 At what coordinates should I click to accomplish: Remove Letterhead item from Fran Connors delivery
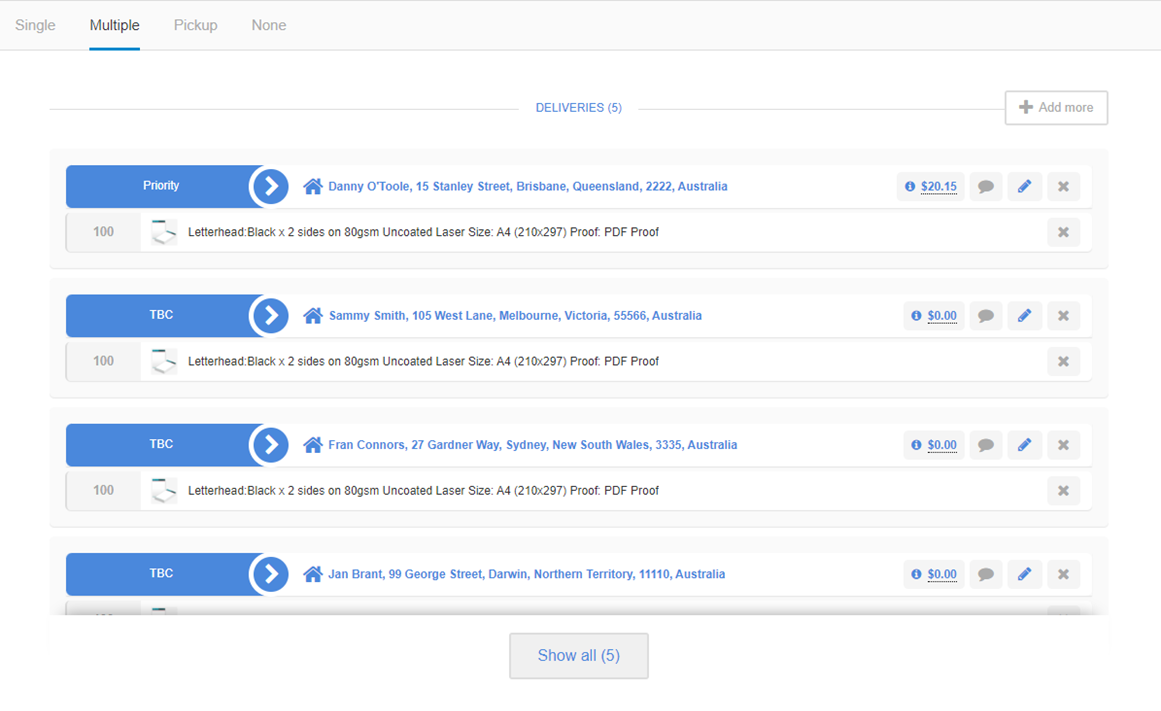1063,490
